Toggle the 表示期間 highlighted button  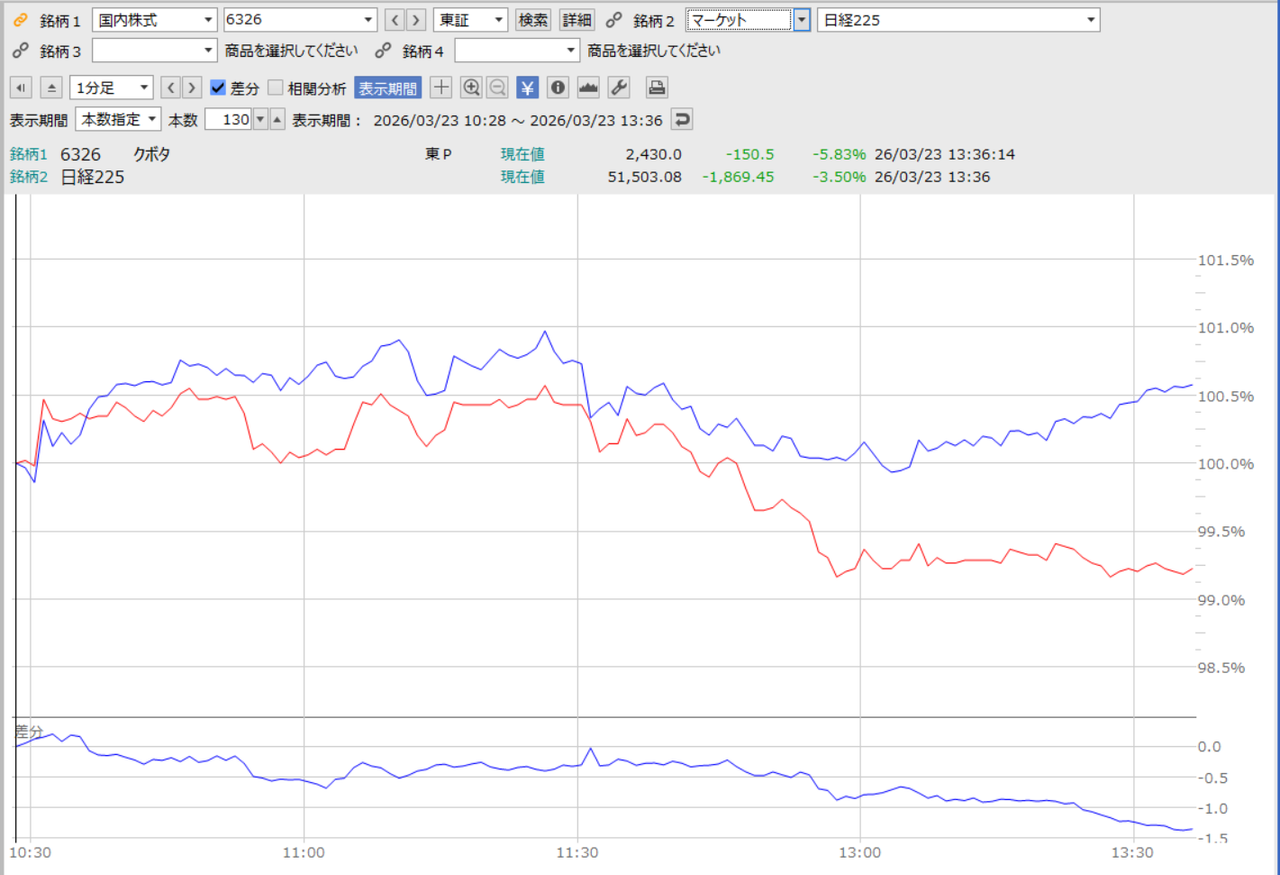click(388, 88)
